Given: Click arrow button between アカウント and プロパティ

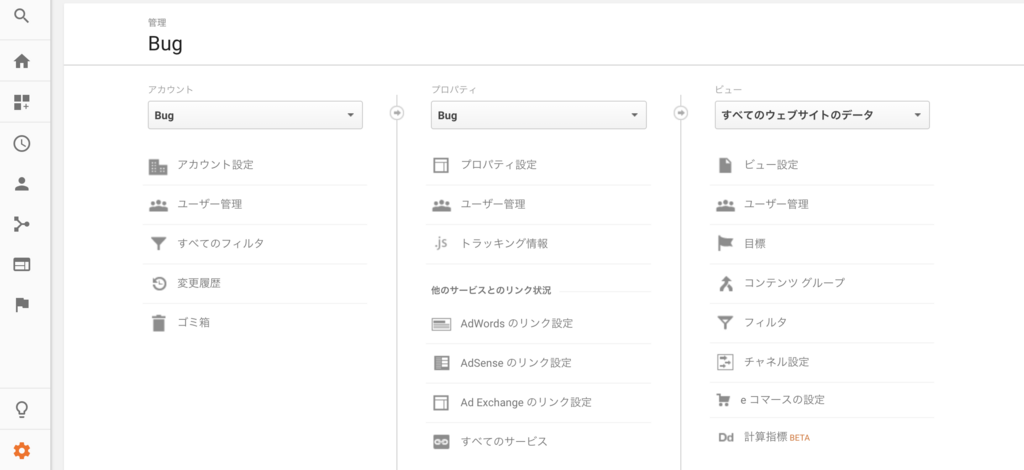Looking at the screenshot, I should (x=397, y=113).
